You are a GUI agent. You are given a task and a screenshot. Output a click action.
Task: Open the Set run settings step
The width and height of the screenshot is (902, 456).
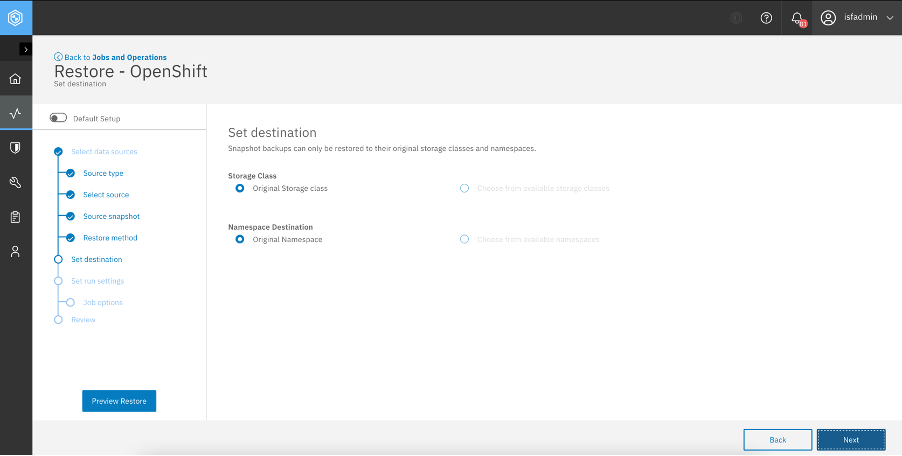(97, 281)
